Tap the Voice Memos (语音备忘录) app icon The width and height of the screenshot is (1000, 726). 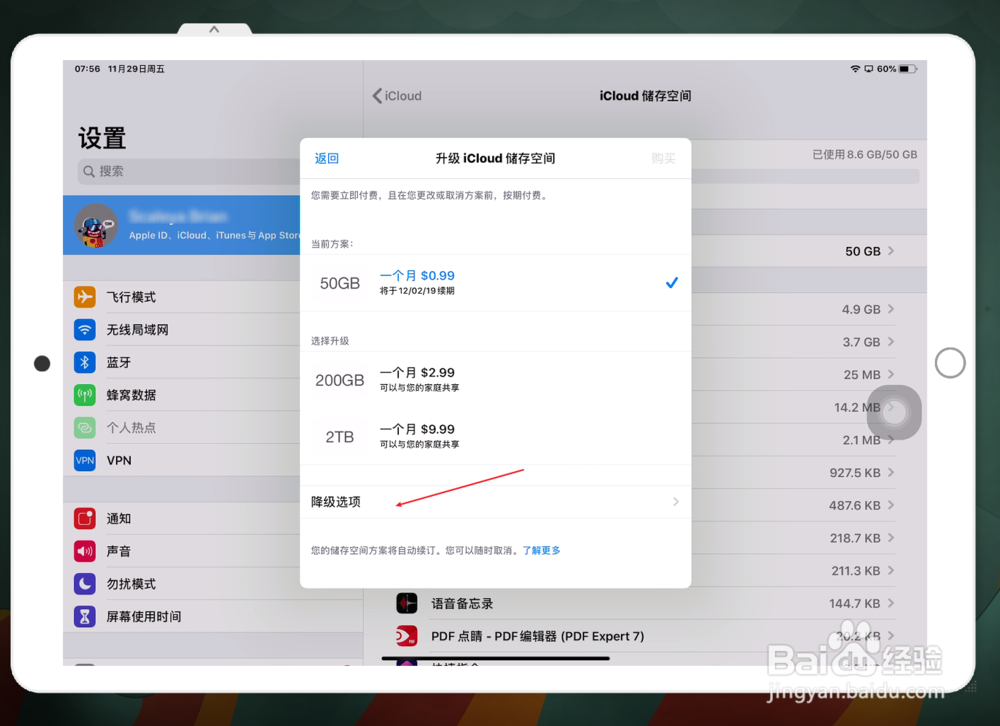[x=407, y=603]
